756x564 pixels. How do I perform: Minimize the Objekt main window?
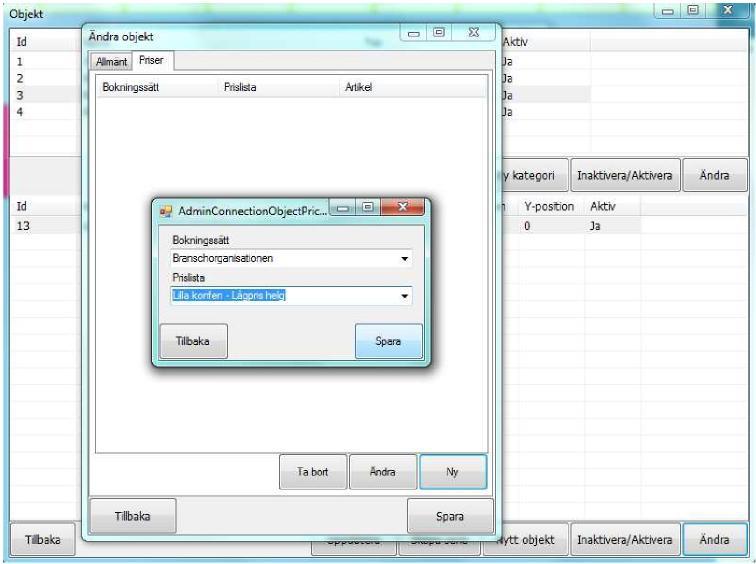(x=668, y=11)
